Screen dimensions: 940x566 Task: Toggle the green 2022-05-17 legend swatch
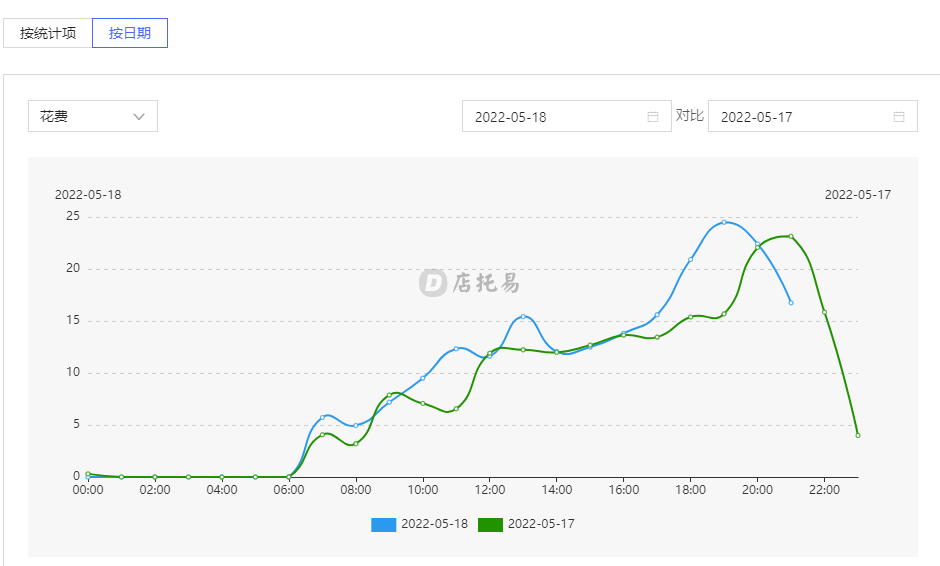pos(490,525)
